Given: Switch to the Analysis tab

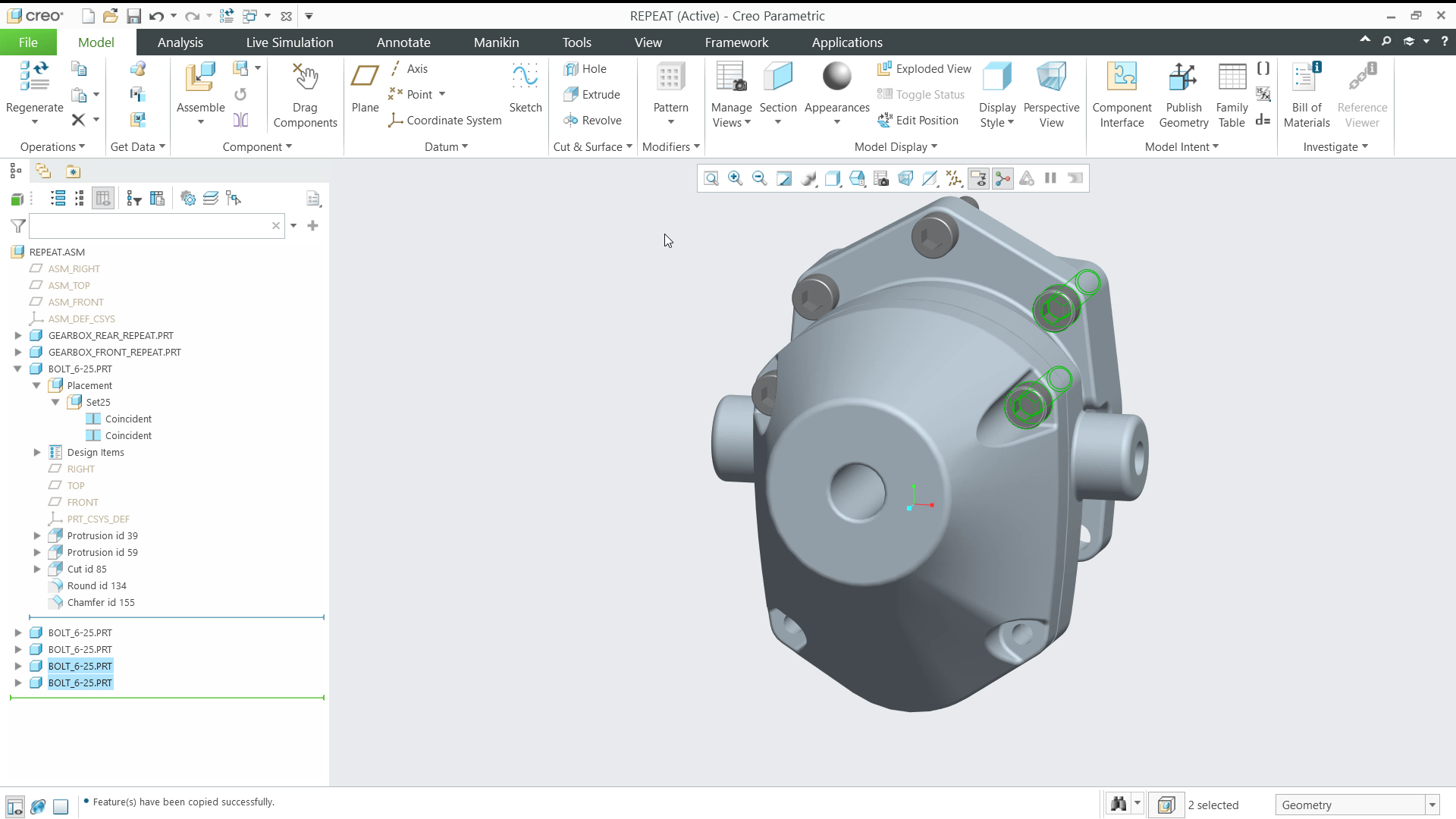Looking at the screenshot, I should (x=180, y=42).
